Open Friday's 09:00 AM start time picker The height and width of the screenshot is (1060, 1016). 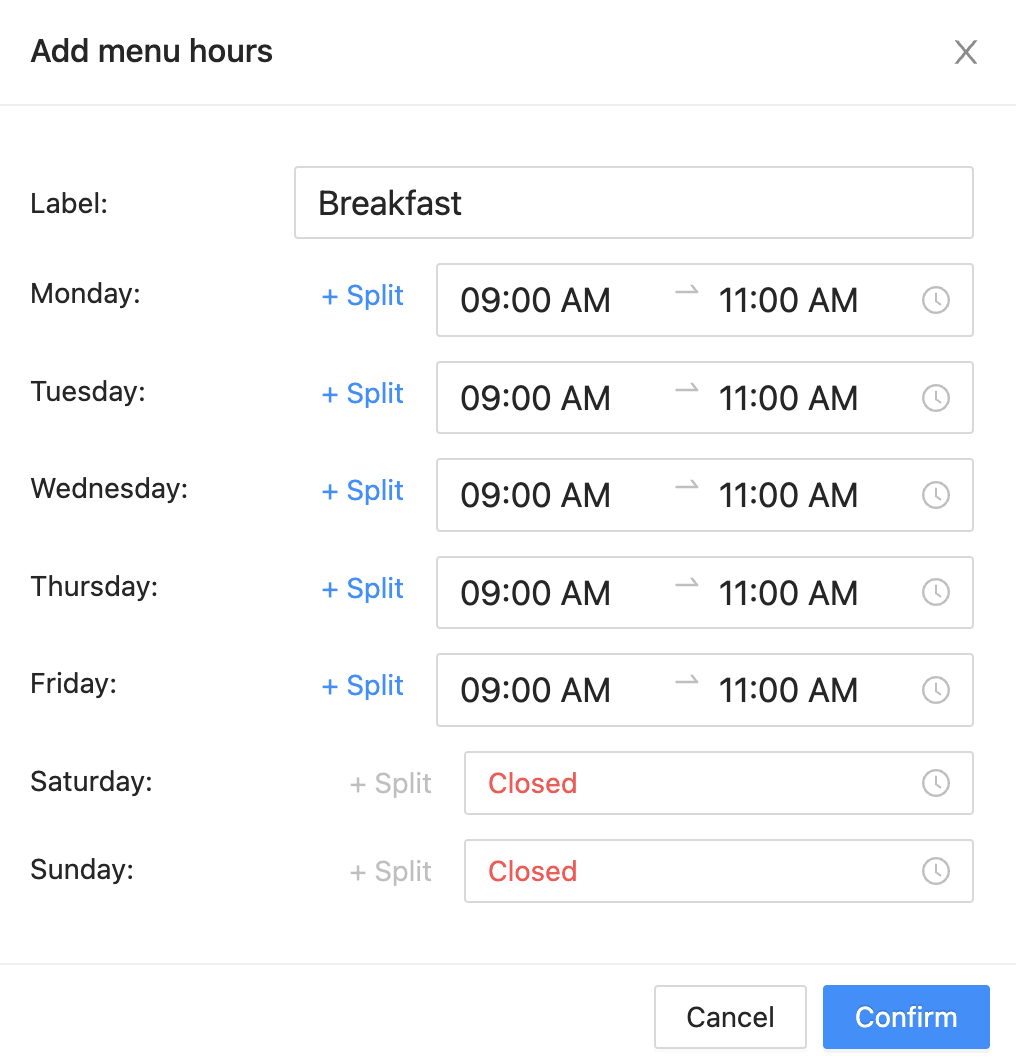pos(535,690)
